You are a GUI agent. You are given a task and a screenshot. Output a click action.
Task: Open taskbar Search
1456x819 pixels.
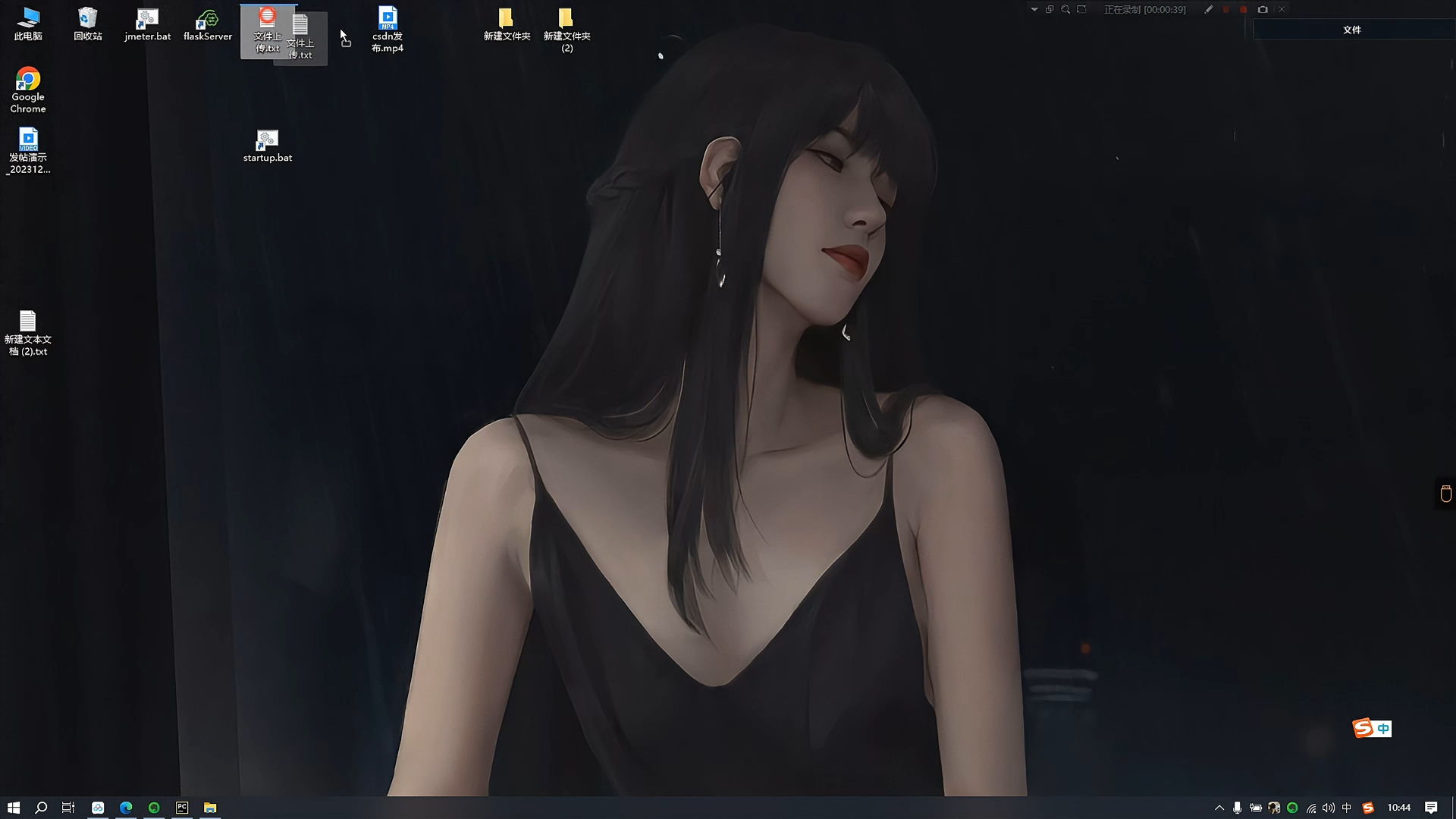(41, 808)
